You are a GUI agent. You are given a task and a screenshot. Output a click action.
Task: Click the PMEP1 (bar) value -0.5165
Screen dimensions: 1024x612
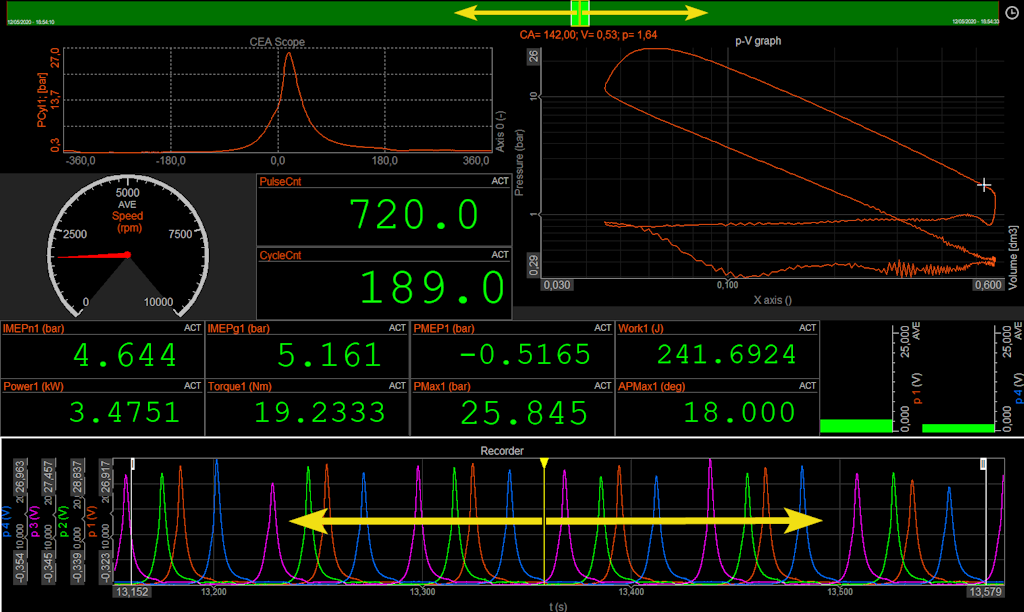(x=524, y=355)
